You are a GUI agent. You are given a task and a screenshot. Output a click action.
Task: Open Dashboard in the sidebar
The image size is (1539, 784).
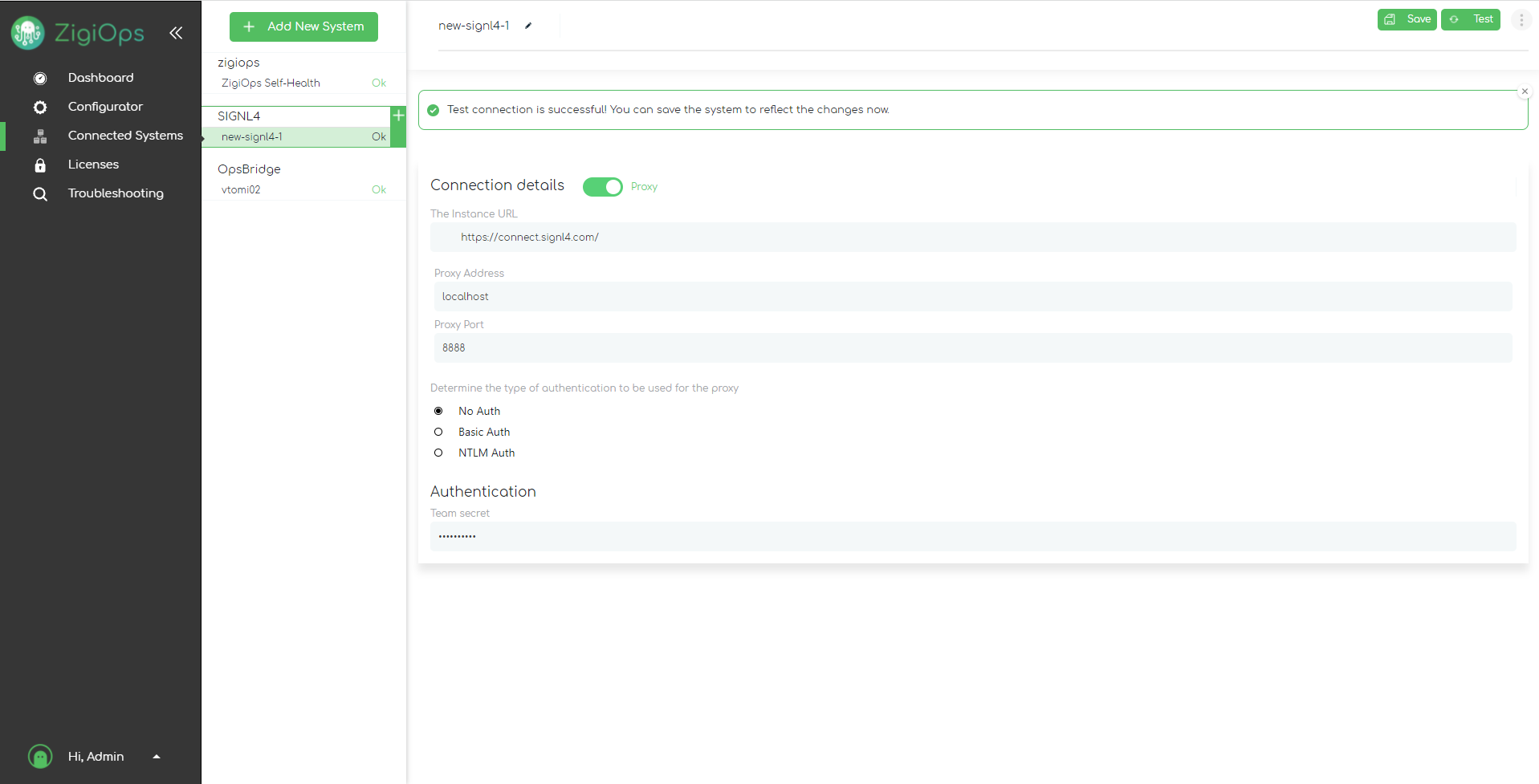click(101, 78)
